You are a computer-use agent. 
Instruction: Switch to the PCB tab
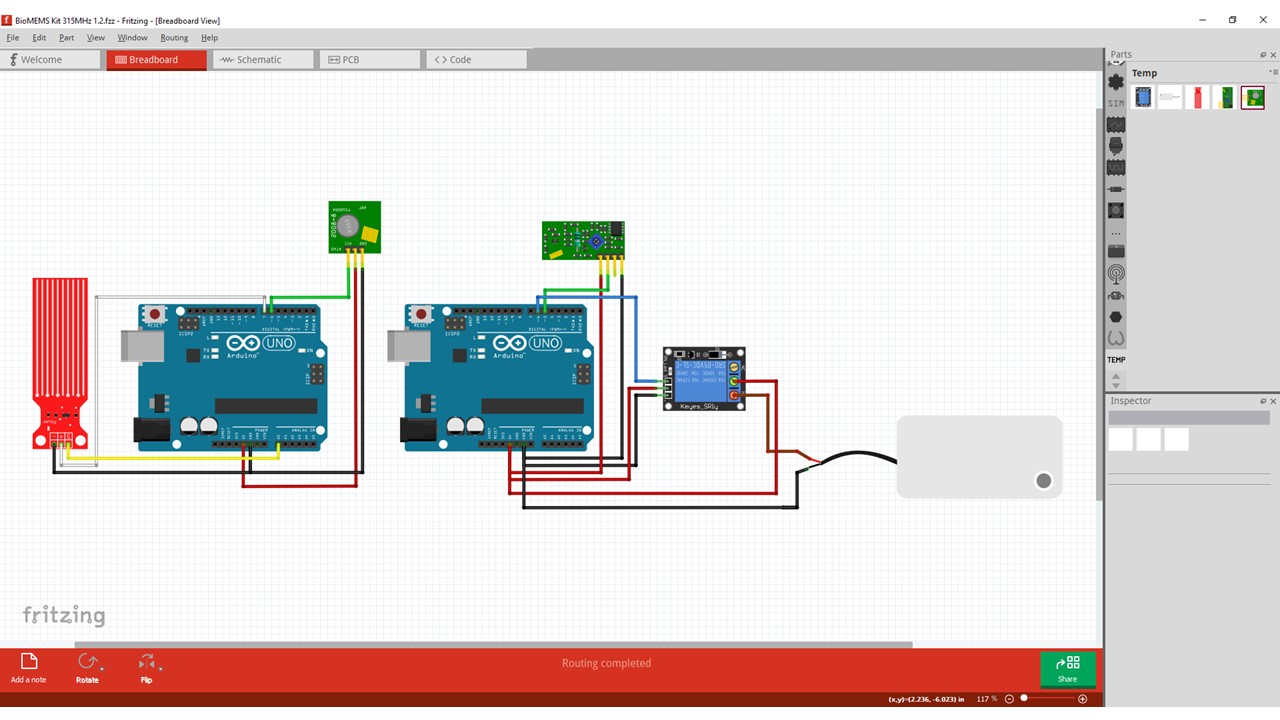click(x=369, y=60)
